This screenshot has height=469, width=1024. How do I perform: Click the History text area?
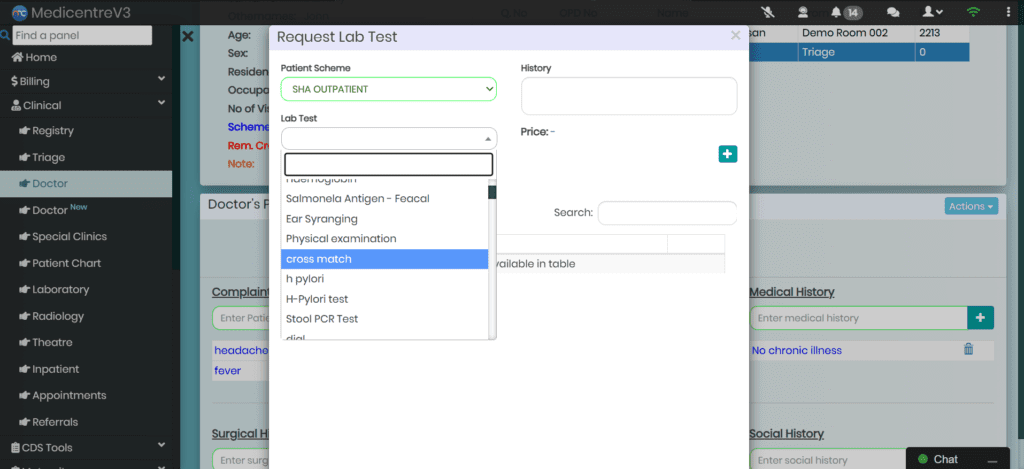[x=629, y=96]
